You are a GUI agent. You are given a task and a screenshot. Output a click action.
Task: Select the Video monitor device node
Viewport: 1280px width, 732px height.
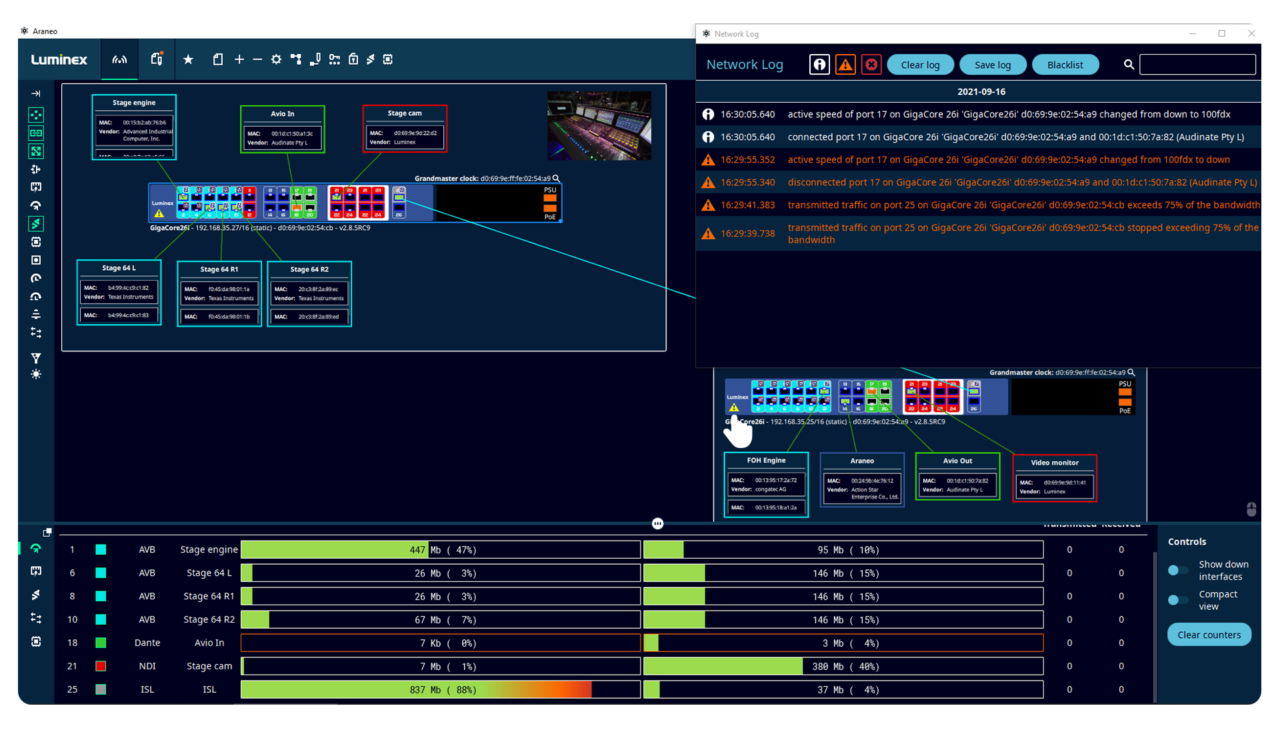(1055, 478)
